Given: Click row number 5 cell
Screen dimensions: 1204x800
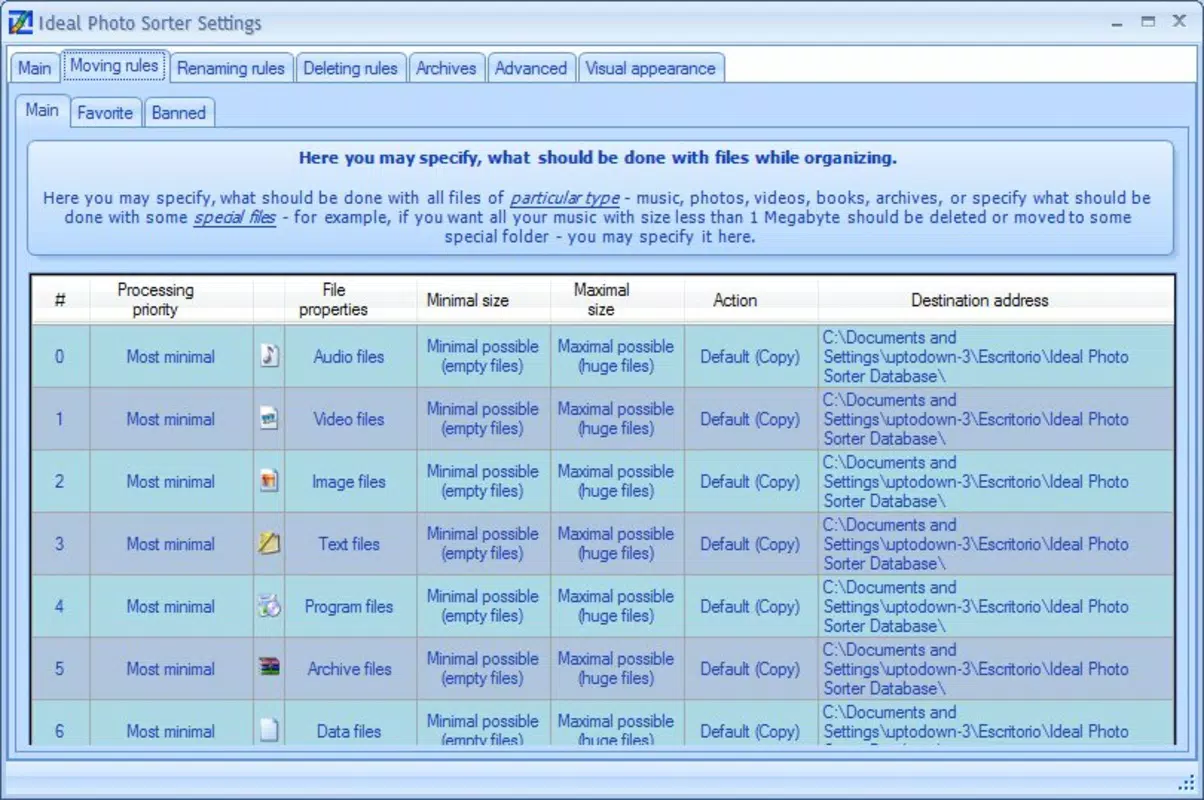Looking at the screenshot, I should tap(60, 669).
